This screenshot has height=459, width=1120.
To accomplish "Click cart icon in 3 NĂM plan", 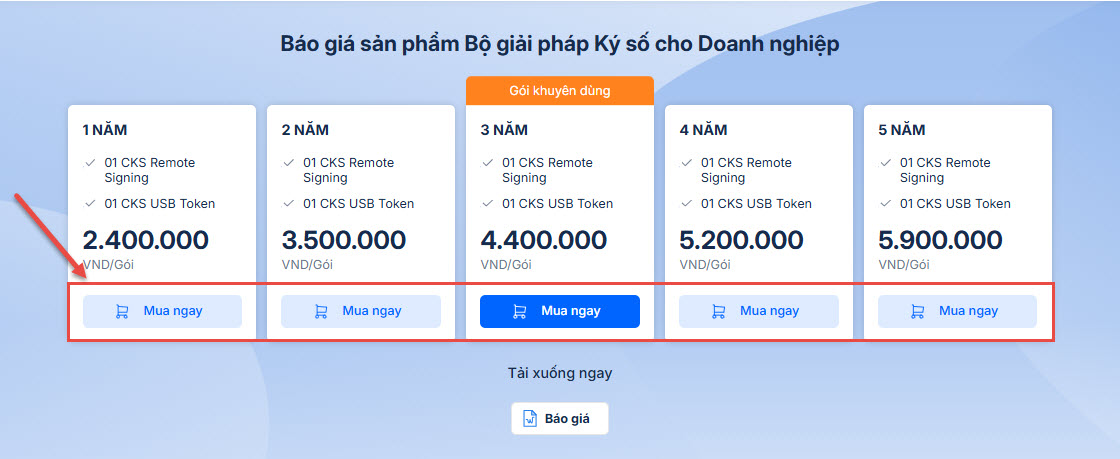I will point(520,311).
